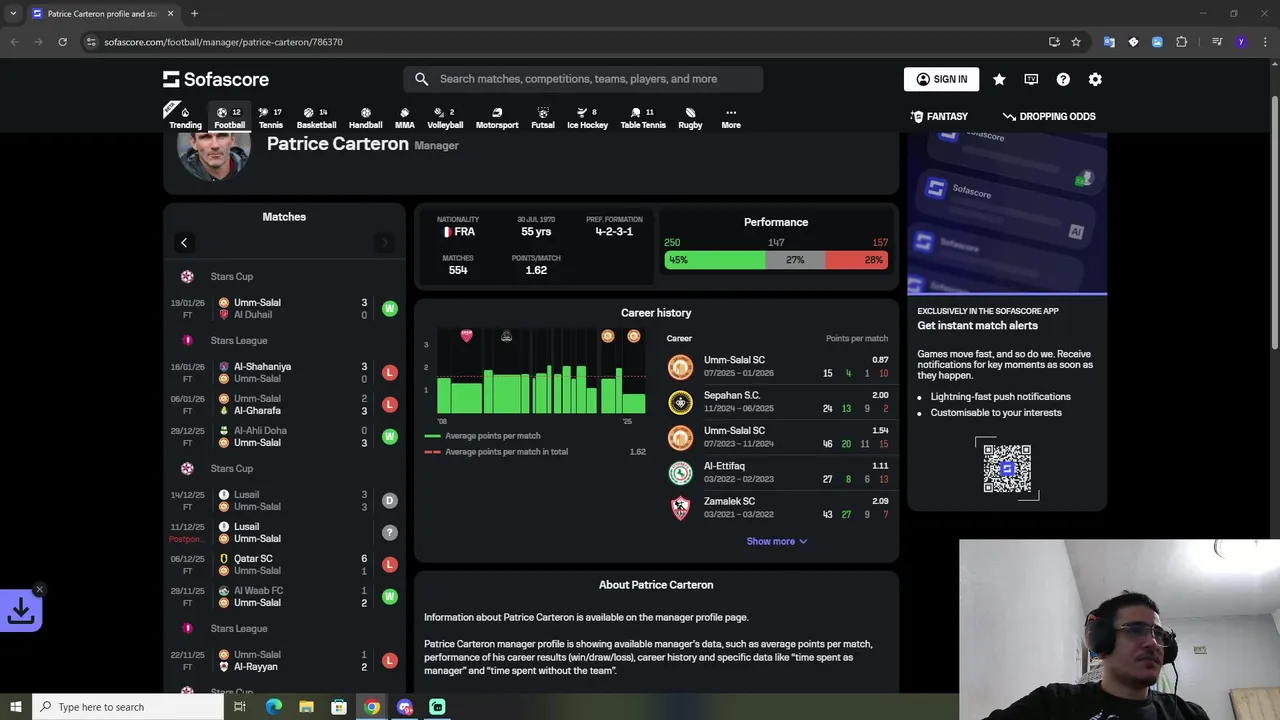Click the address bar URL
1280x720 pixels.
[x=223, y=42]
